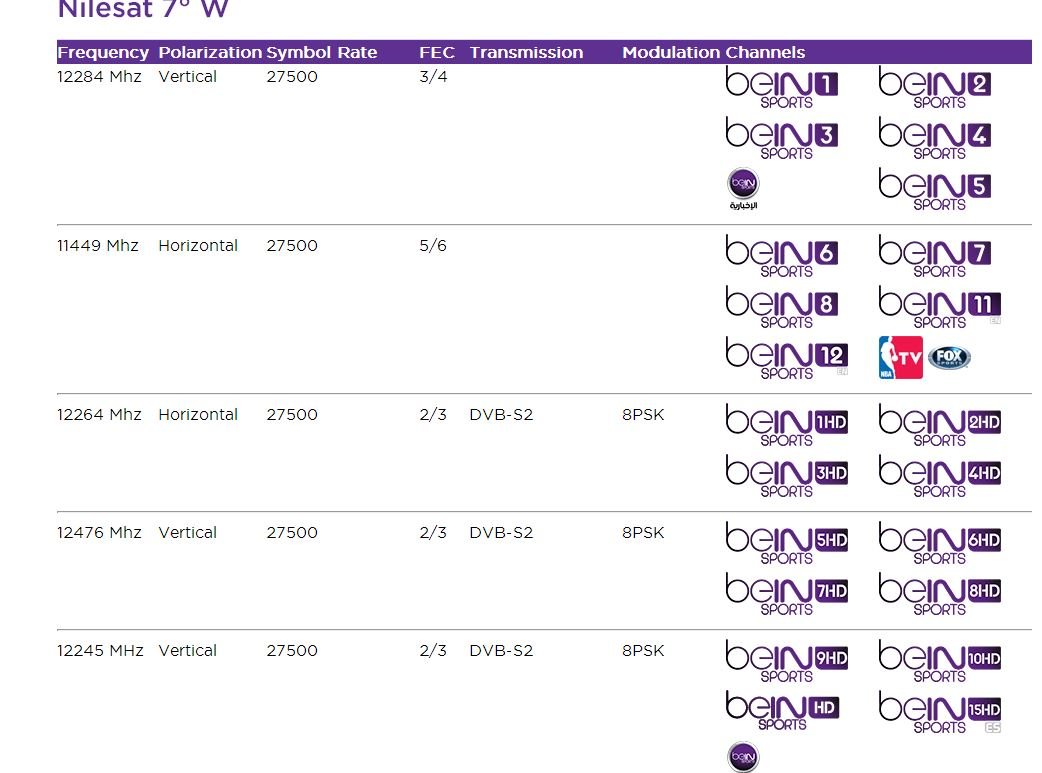Open the beIN Sports 7HD logo

pyautogui.click(x=787, y=595)
